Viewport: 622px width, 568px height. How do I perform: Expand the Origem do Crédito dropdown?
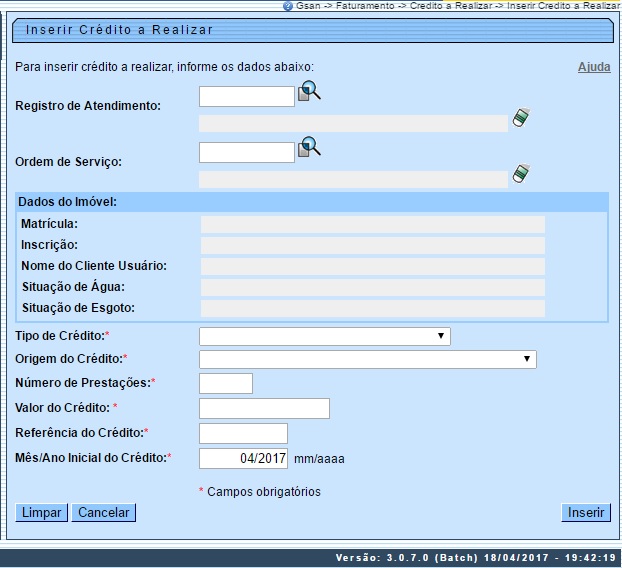(x=367, y=359)
